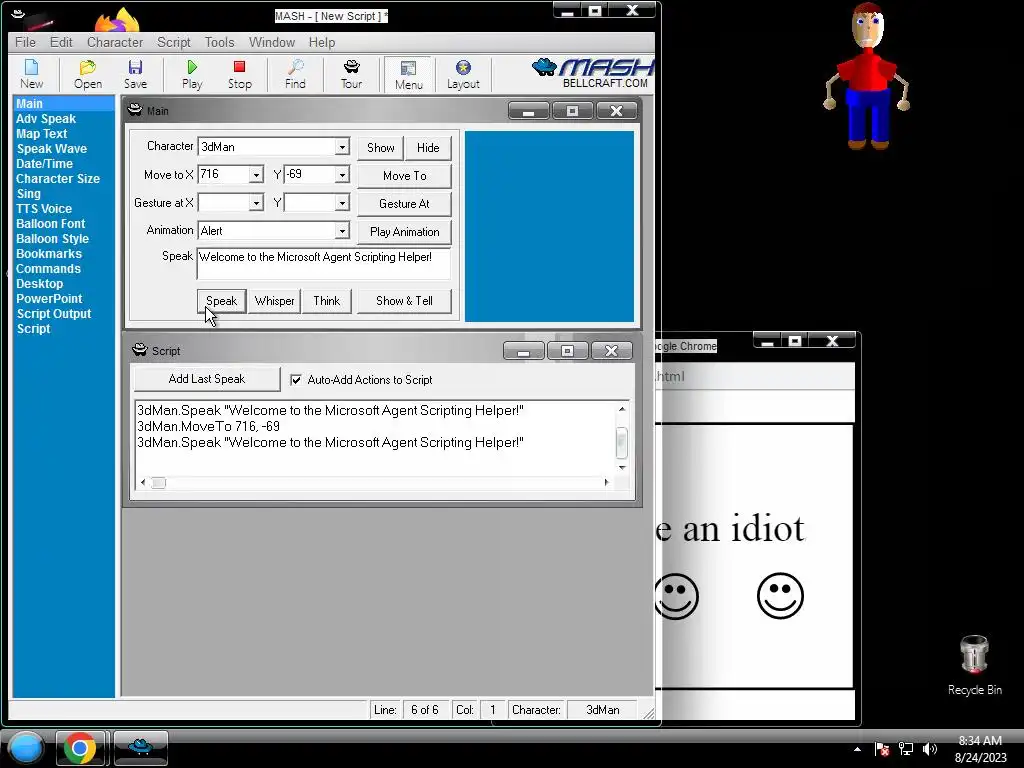Click the Main panel title icon
The image size is (1024, 768).
pyautogui.click(x=135, y=110)
